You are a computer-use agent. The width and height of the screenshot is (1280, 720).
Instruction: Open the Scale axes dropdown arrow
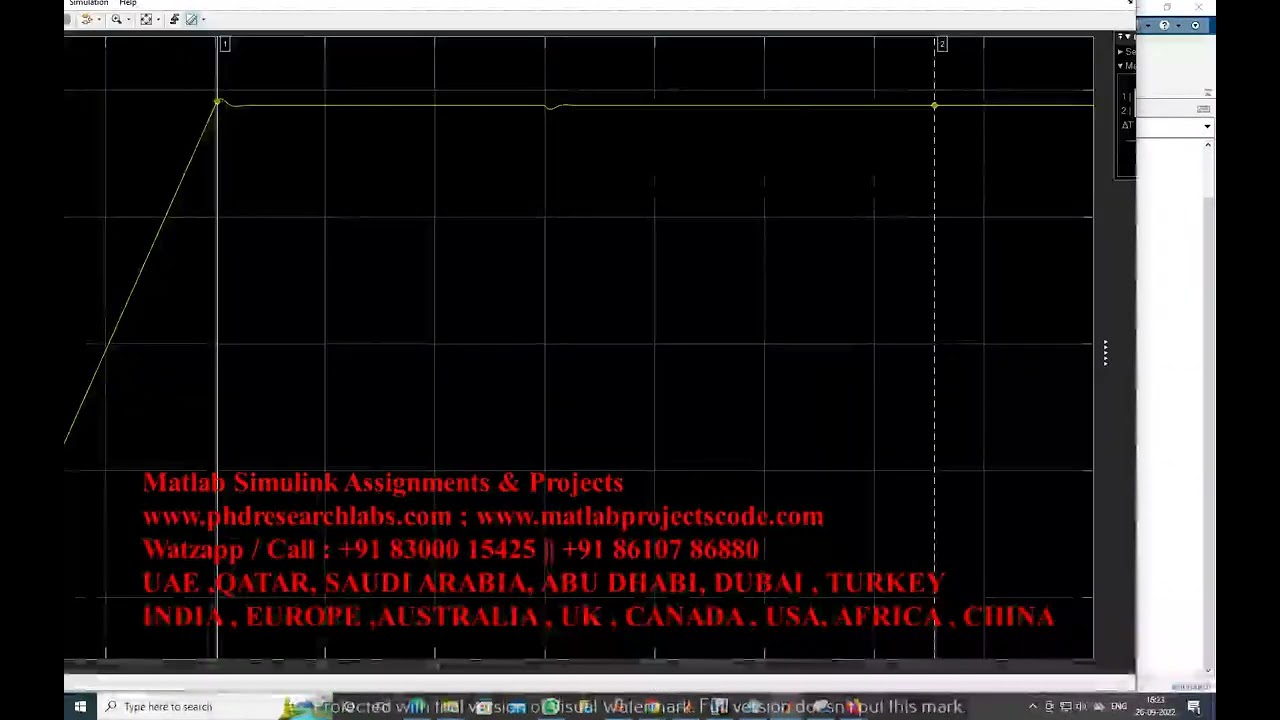coord(158,19)
